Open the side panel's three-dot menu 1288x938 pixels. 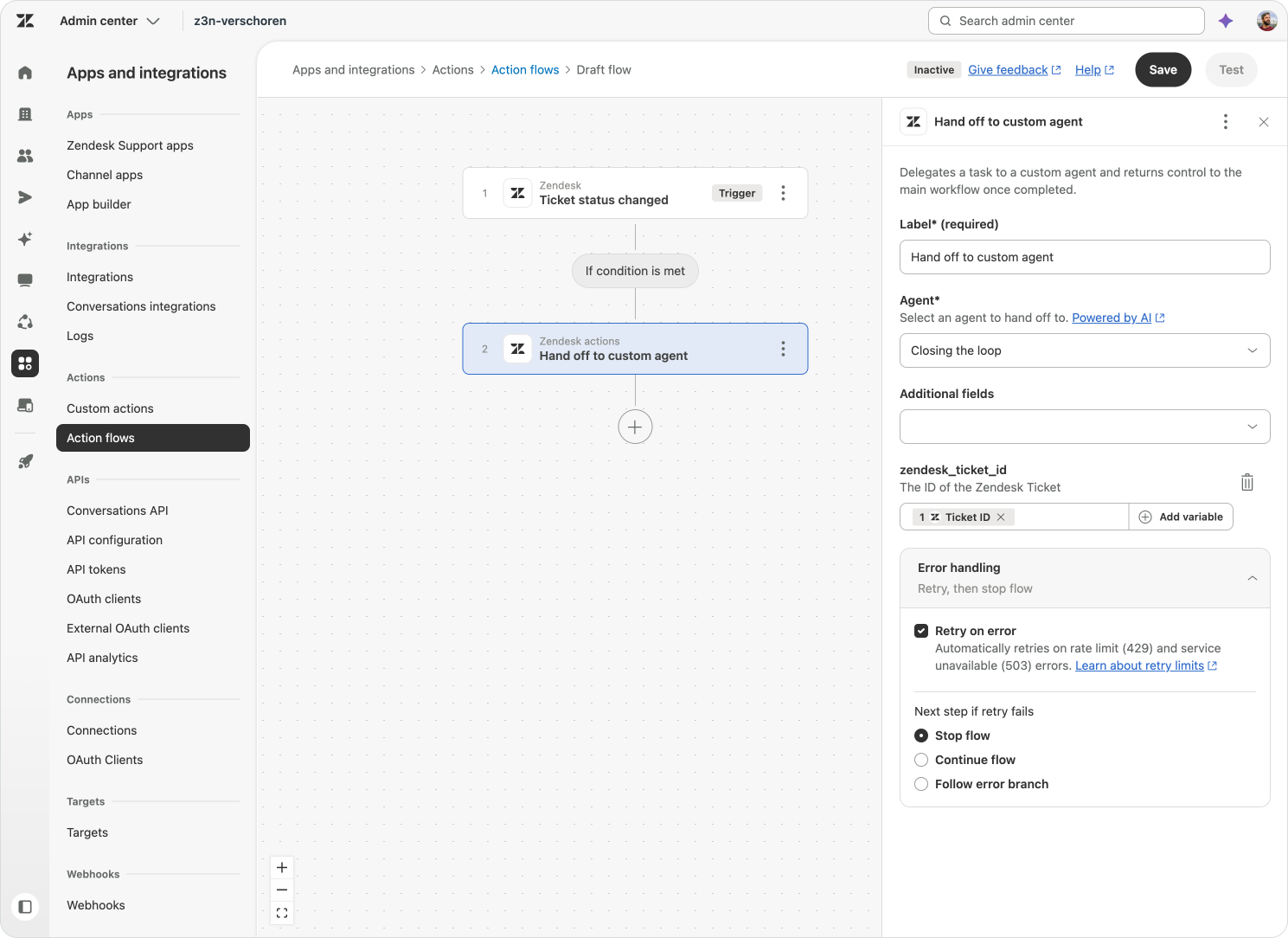(1226, 122)
